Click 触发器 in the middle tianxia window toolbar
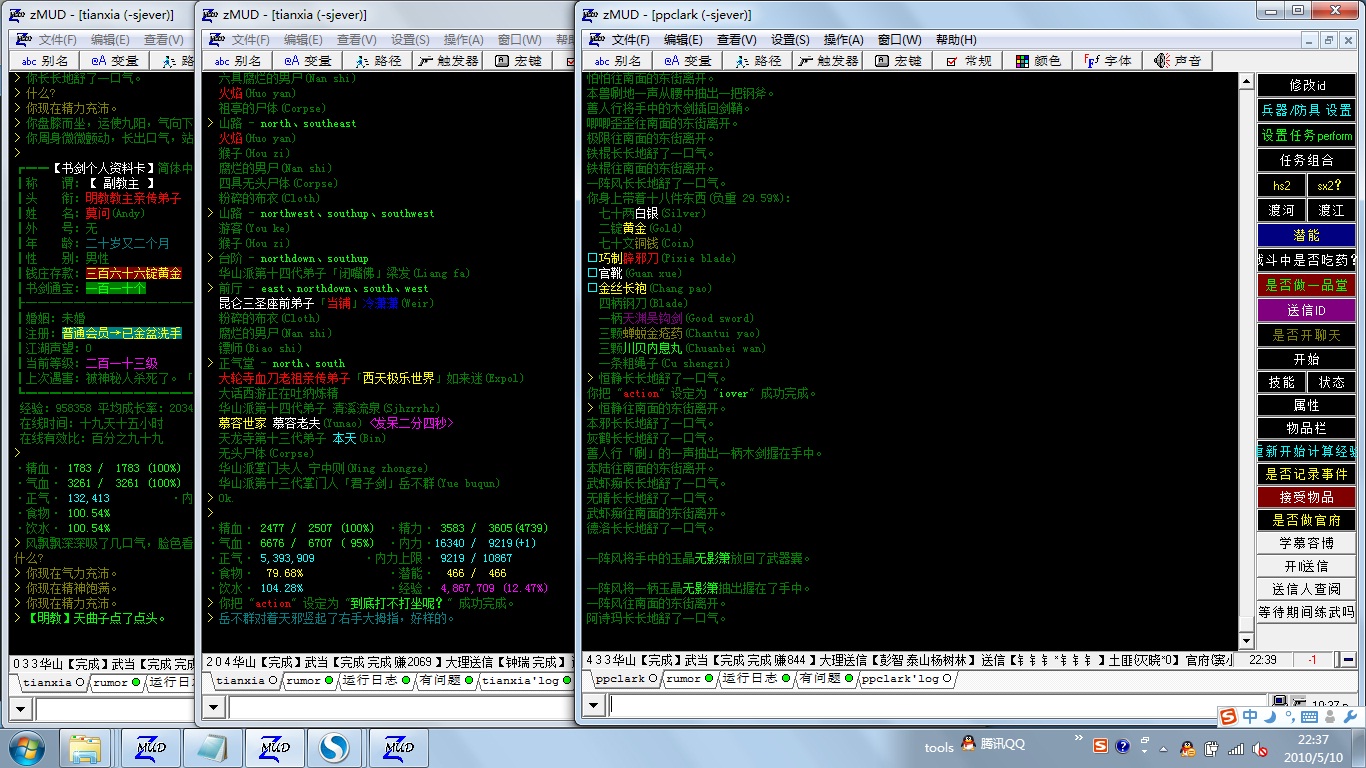The width and height of the screenshot is (1366, 768). coord(445,61)
